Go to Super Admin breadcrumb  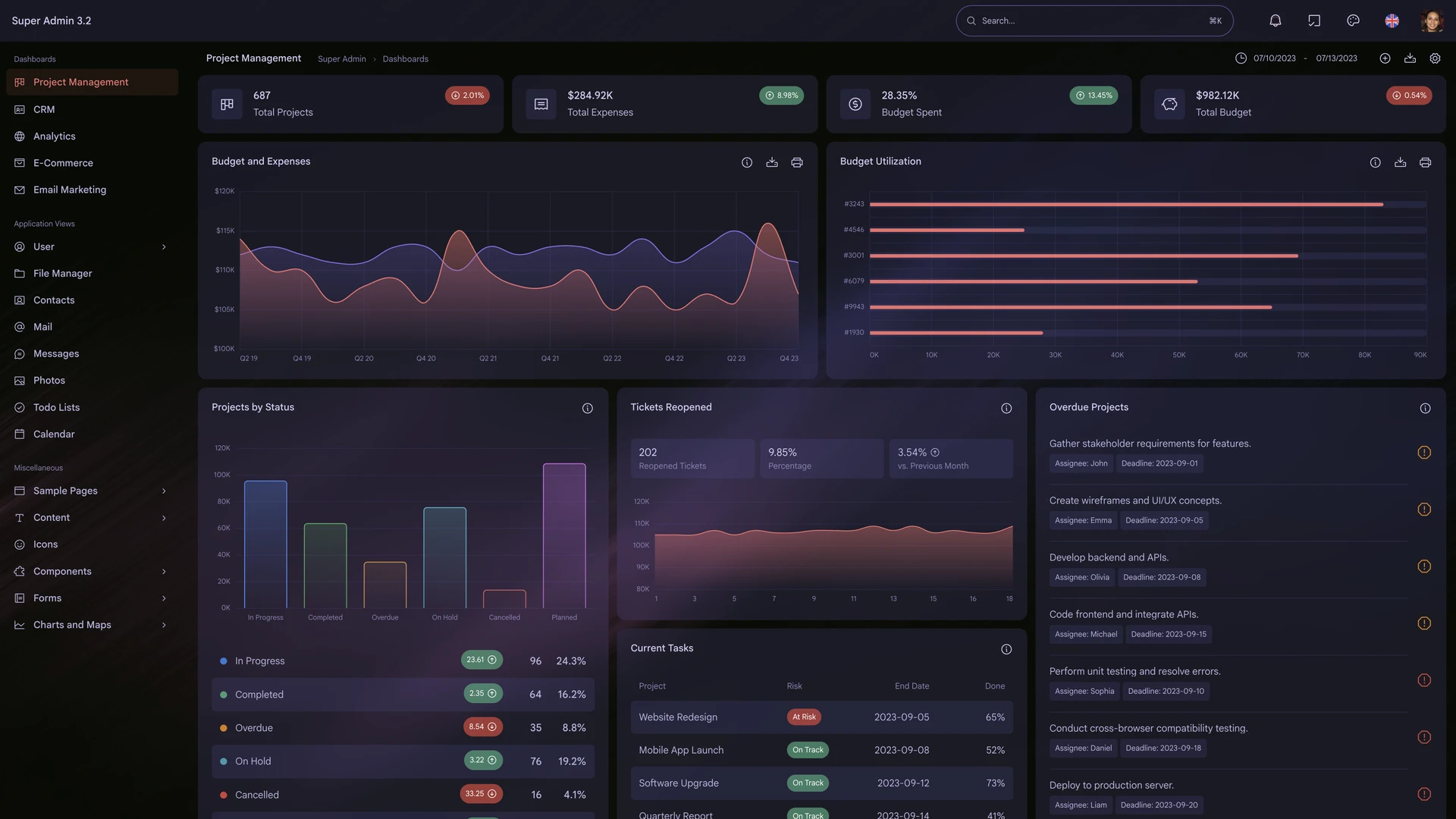341,58
